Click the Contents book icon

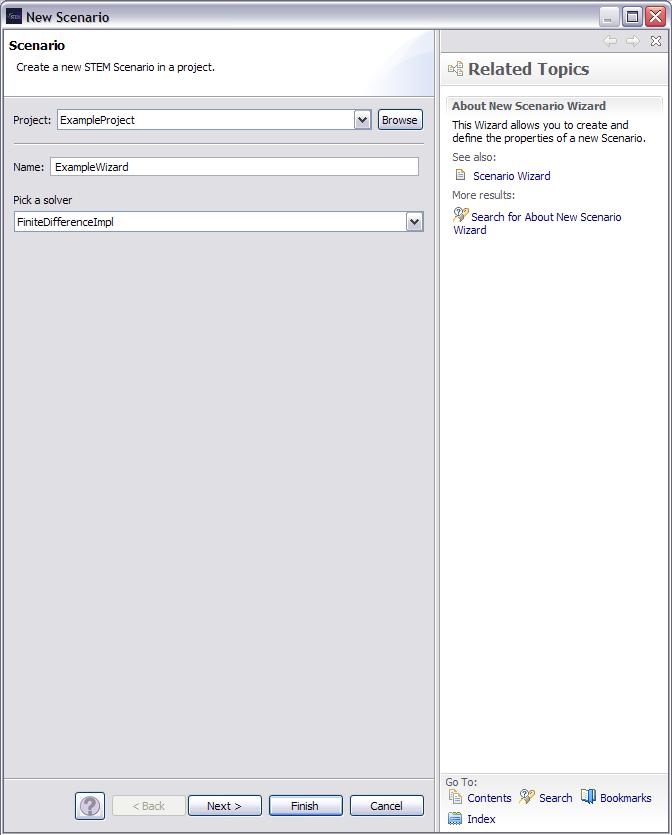pyautogui.click(x=455, y=797)
